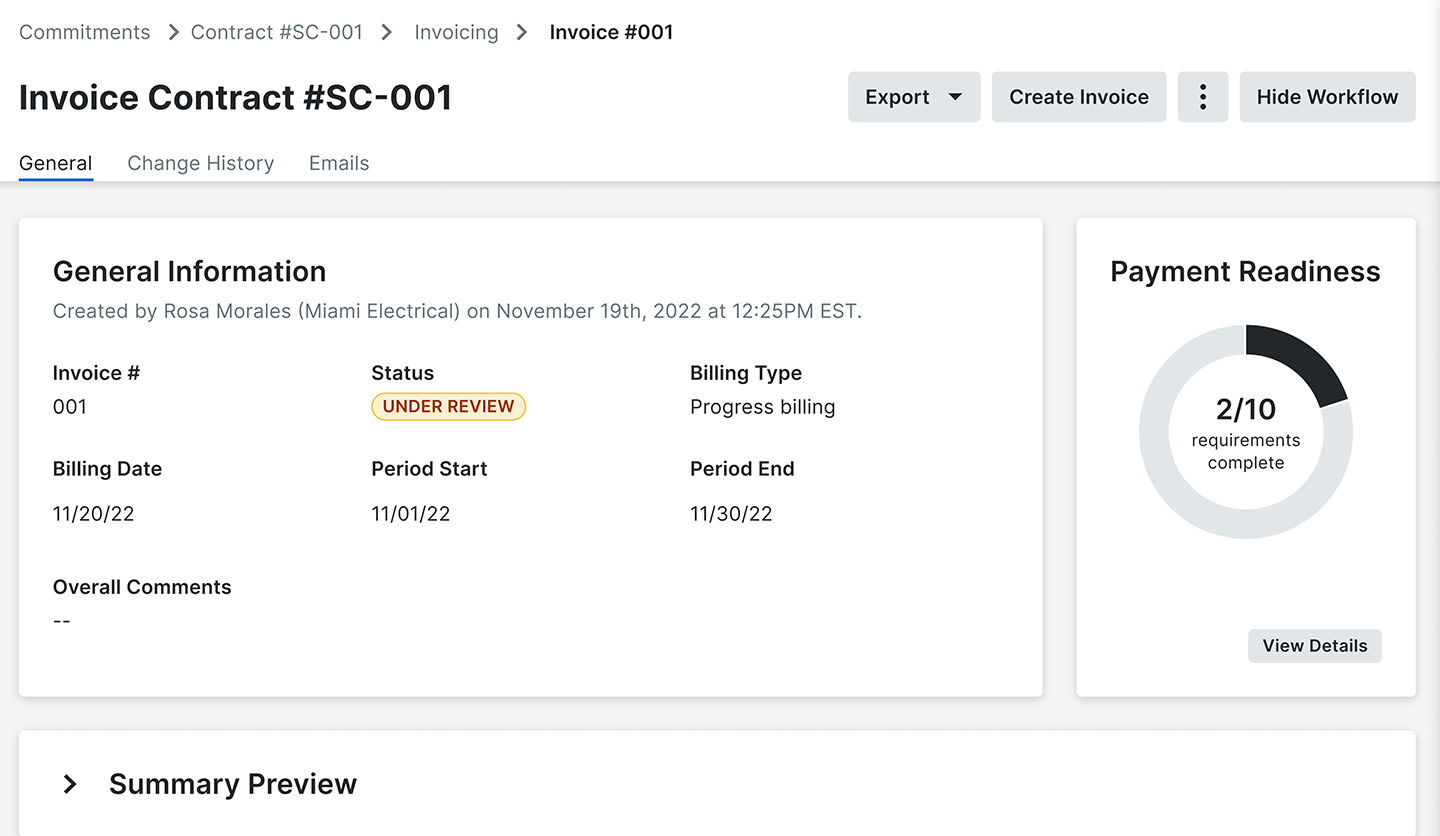Screen dimensions: 1440x836
Task: Click the 2/10 requirements complete text
Action: [x=1246, y=433]
